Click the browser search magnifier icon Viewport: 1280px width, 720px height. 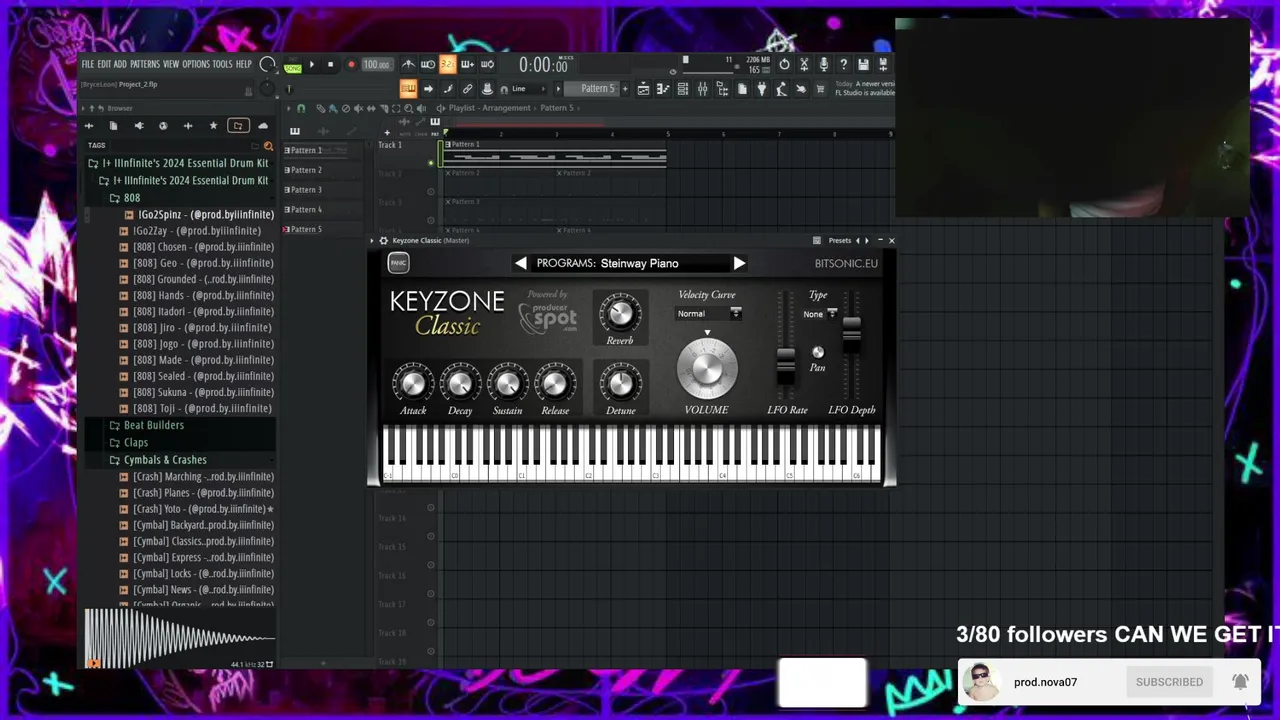click(268, 146)
